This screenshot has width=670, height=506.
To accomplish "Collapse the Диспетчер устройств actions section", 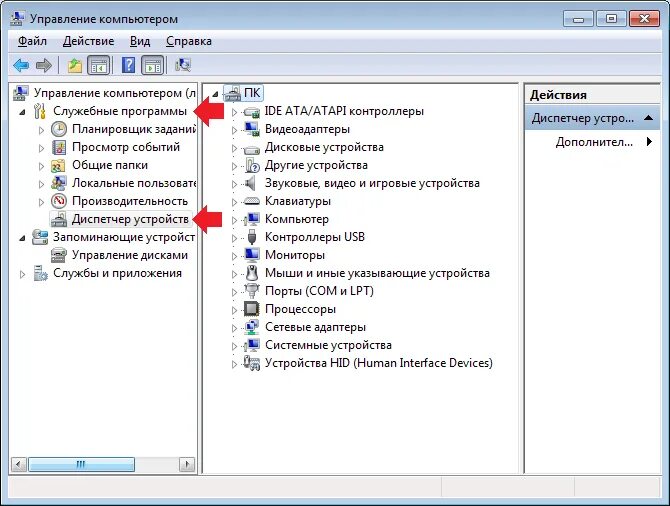I will tap(648, 118).
